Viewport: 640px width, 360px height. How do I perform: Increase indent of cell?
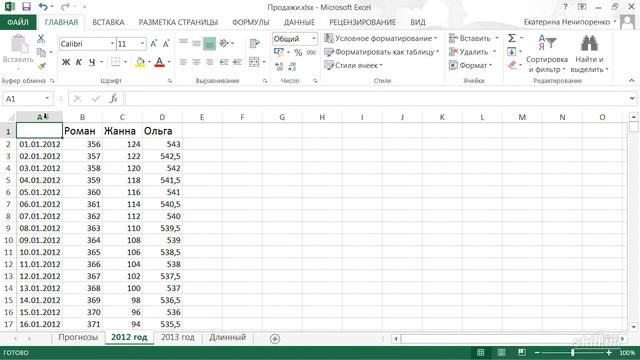tap(237, 62)
